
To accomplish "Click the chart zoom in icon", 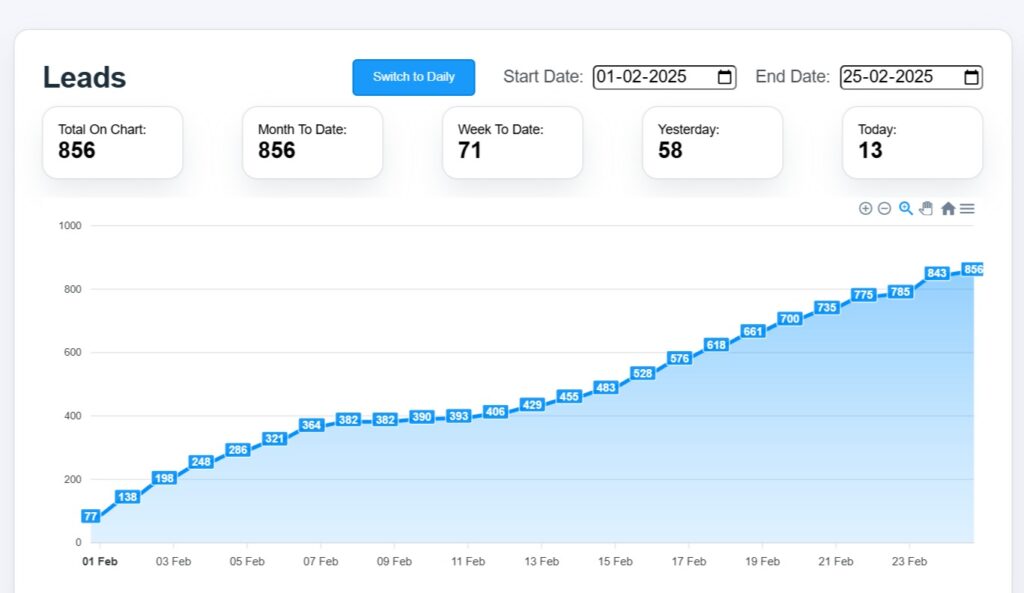I will pos(865,208).
